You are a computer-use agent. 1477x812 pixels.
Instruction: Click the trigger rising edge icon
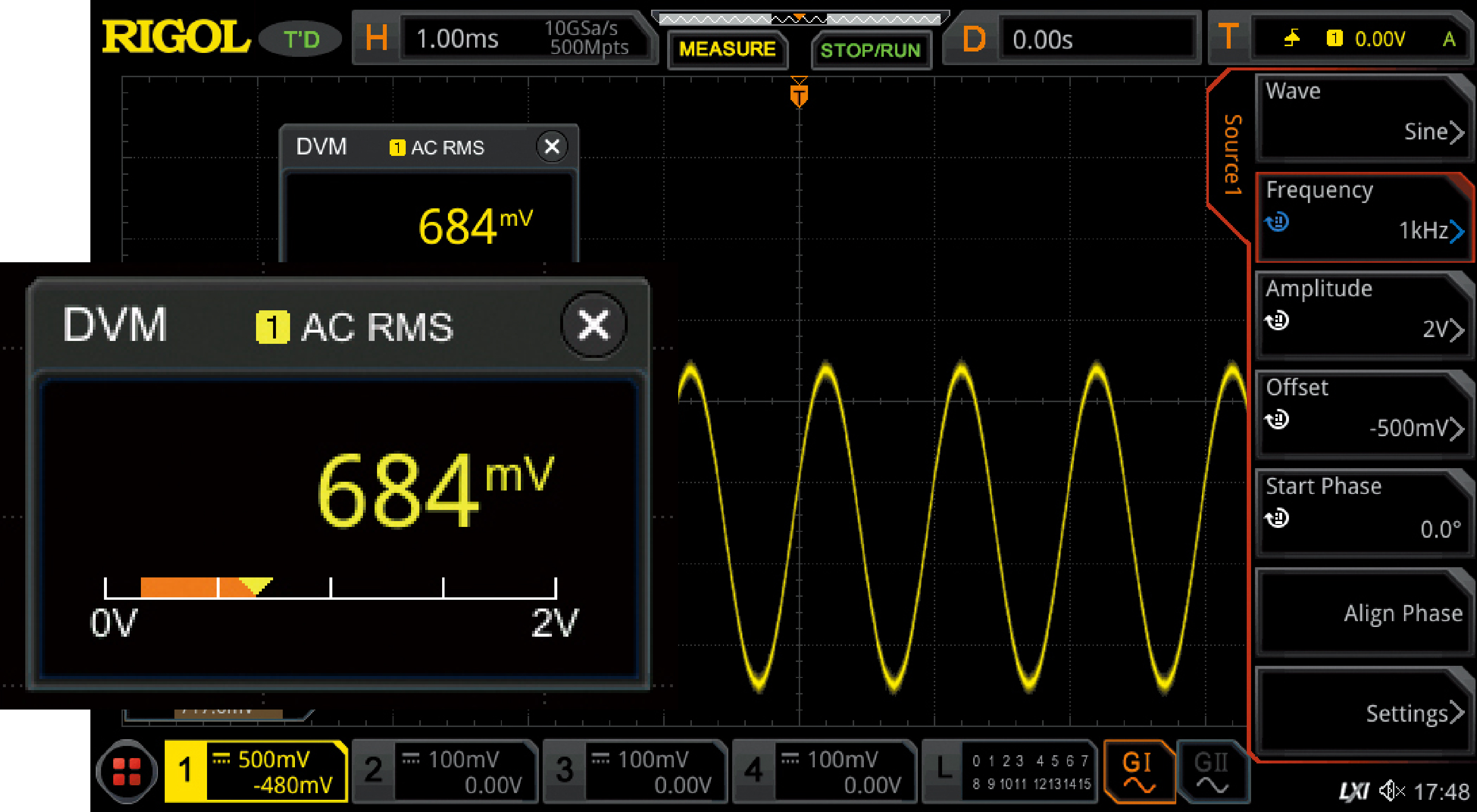1291,38
